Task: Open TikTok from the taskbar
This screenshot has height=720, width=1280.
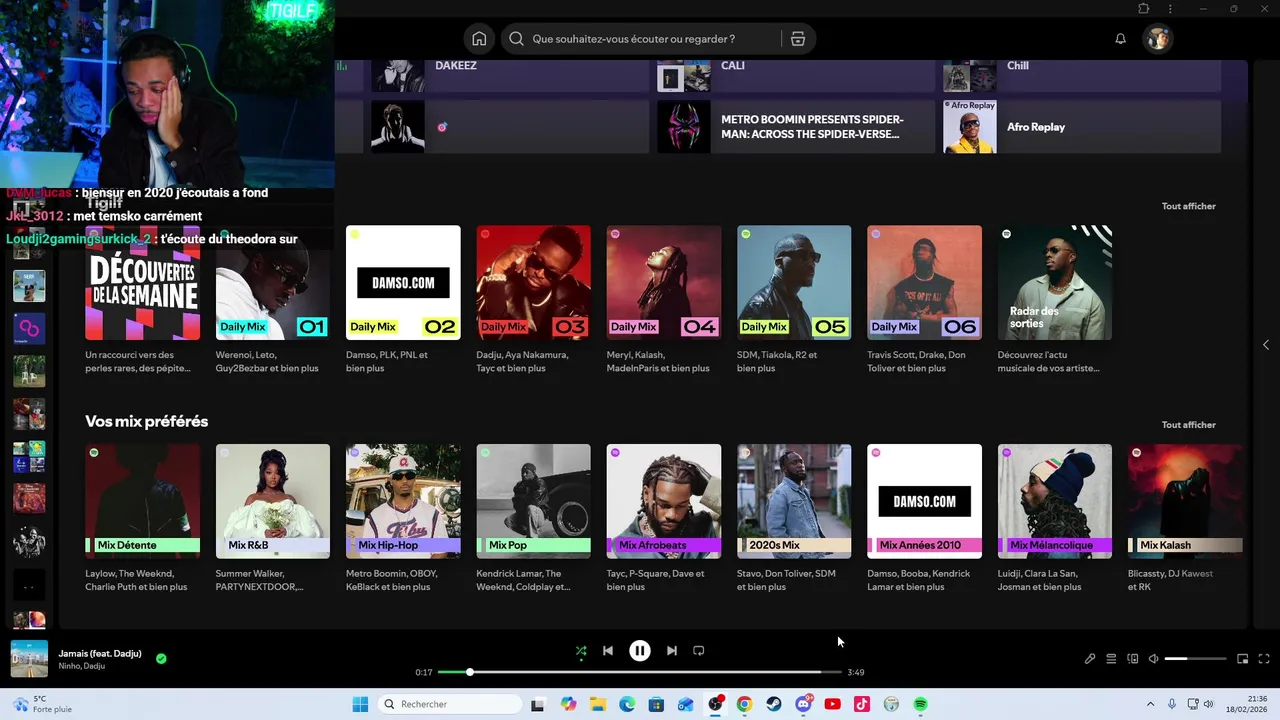Action: 862,704
